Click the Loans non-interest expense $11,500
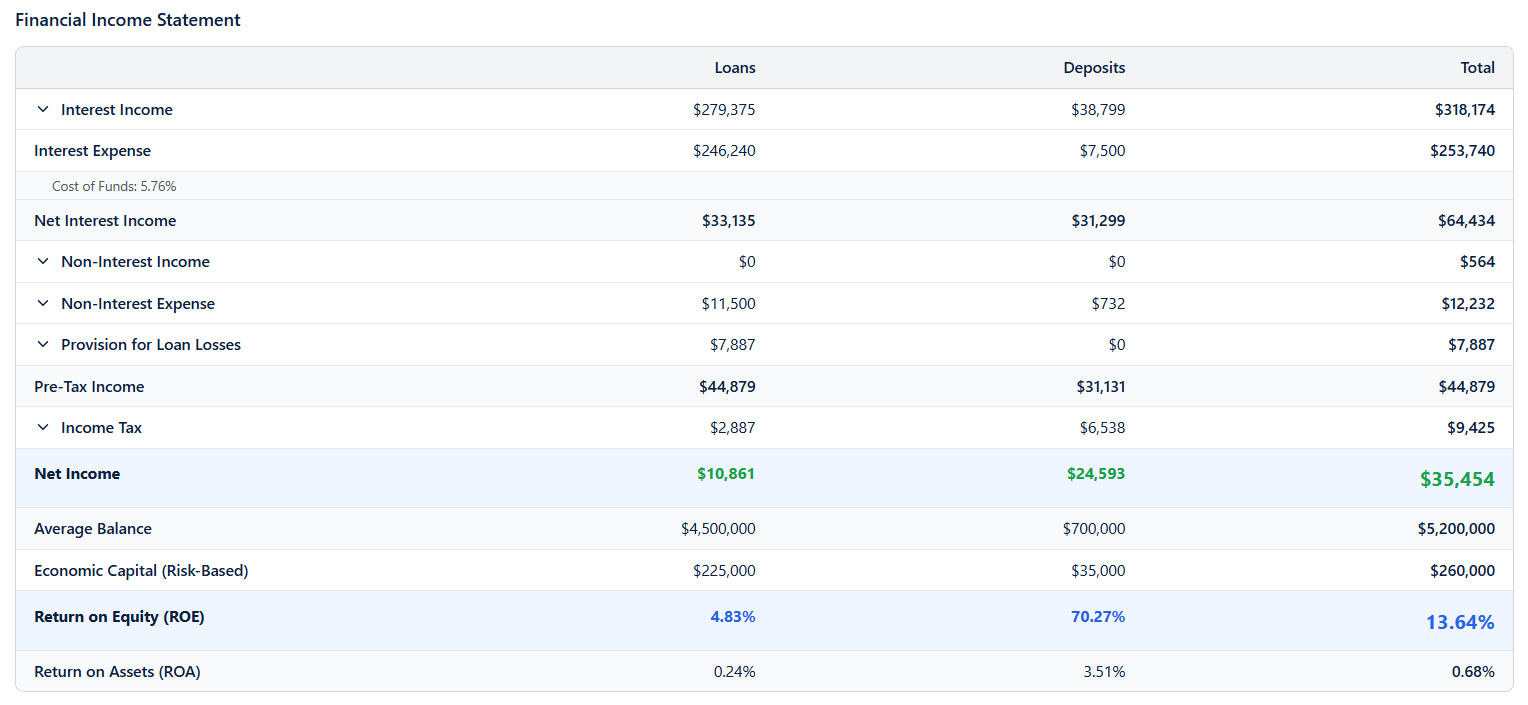Screen dimensions: 1528x705 728,304
